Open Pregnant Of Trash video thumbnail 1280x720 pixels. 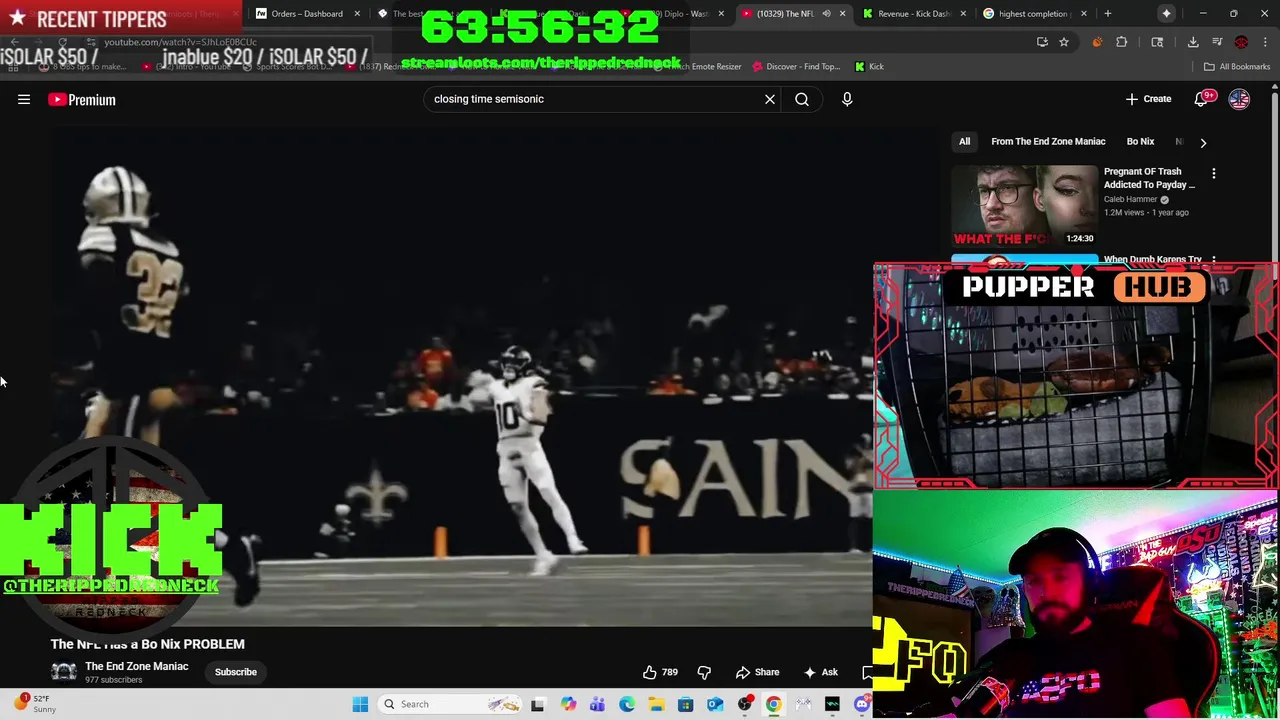[x=1024, y=206]
